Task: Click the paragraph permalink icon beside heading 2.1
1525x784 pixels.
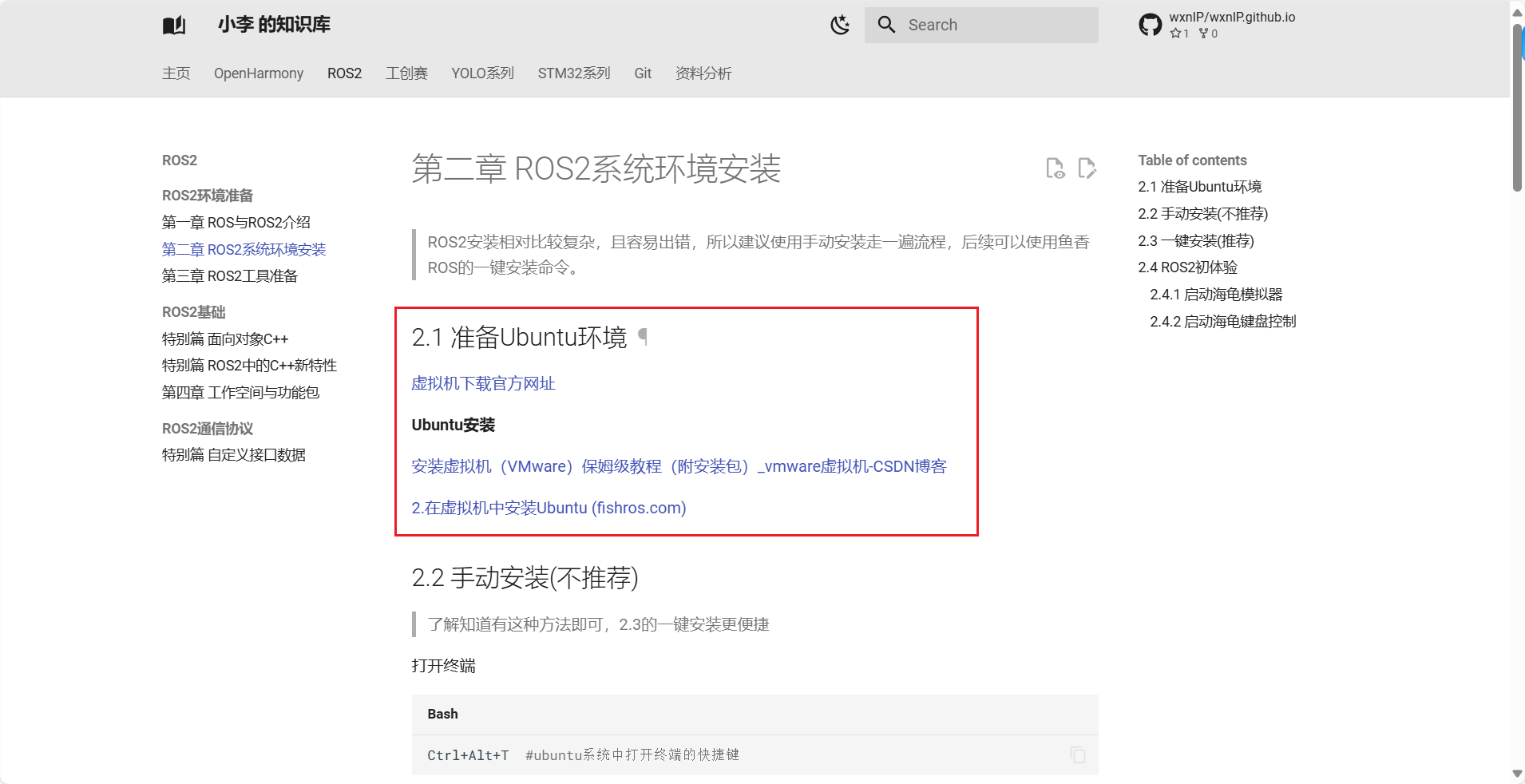Action: click(x=643, y=337)
